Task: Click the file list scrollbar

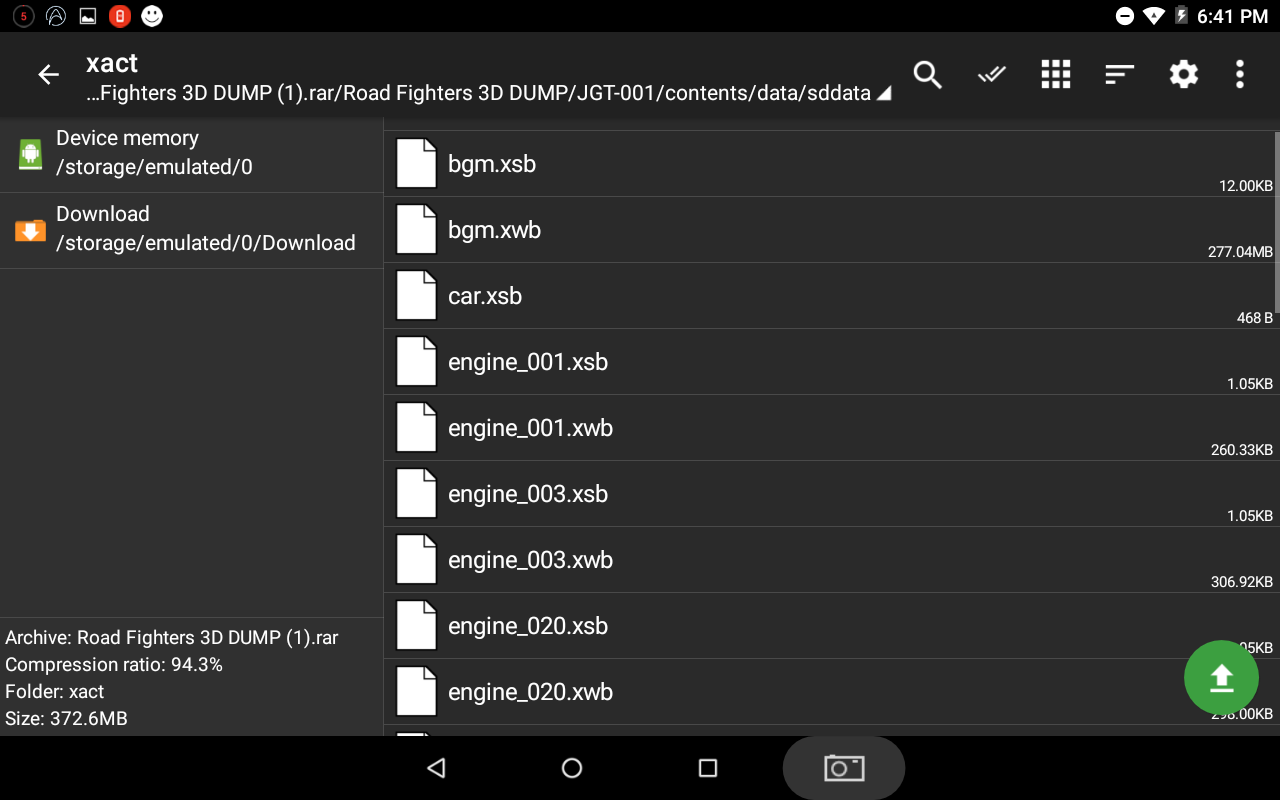Action: (x=1277, y=222)
